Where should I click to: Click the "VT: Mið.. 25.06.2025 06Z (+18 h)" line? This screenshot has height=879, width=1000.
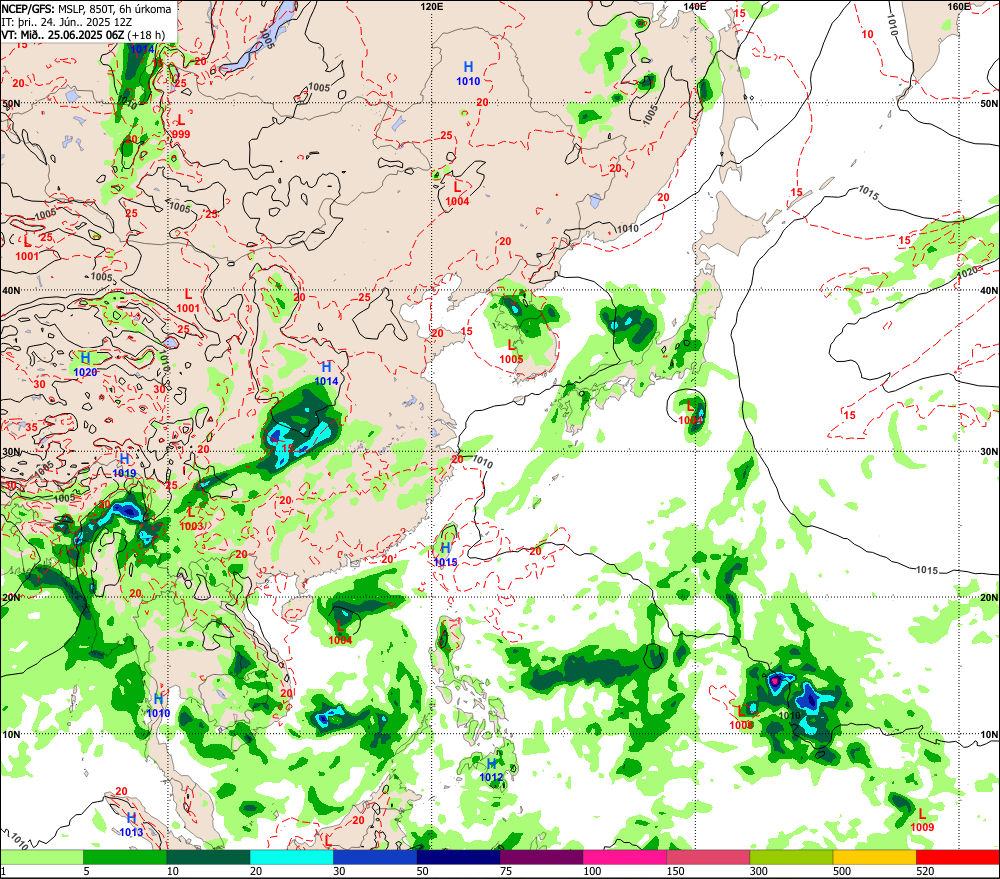[x=83, y=35]
